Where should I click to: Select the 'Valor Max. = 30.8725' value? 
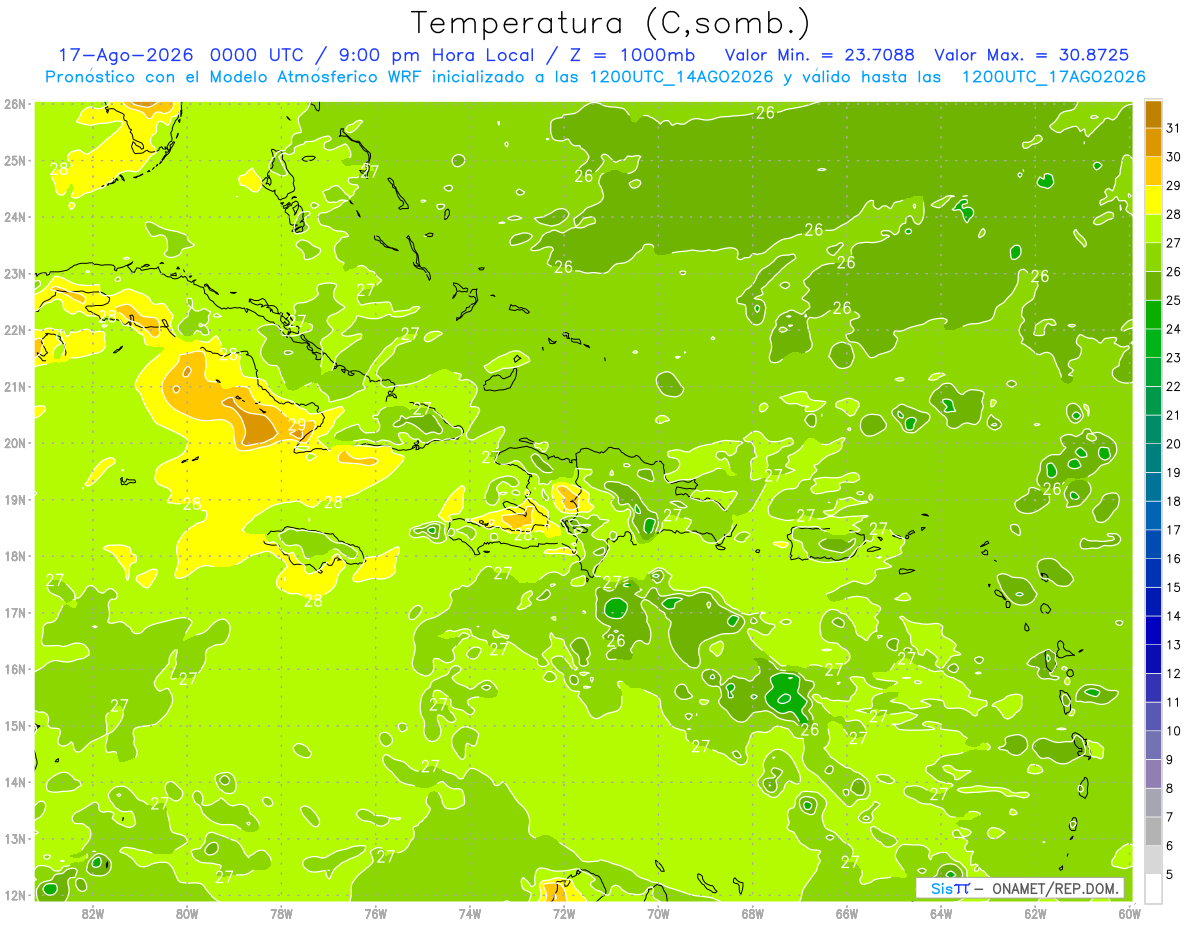pyautogui.click(x=1032, y=55)
